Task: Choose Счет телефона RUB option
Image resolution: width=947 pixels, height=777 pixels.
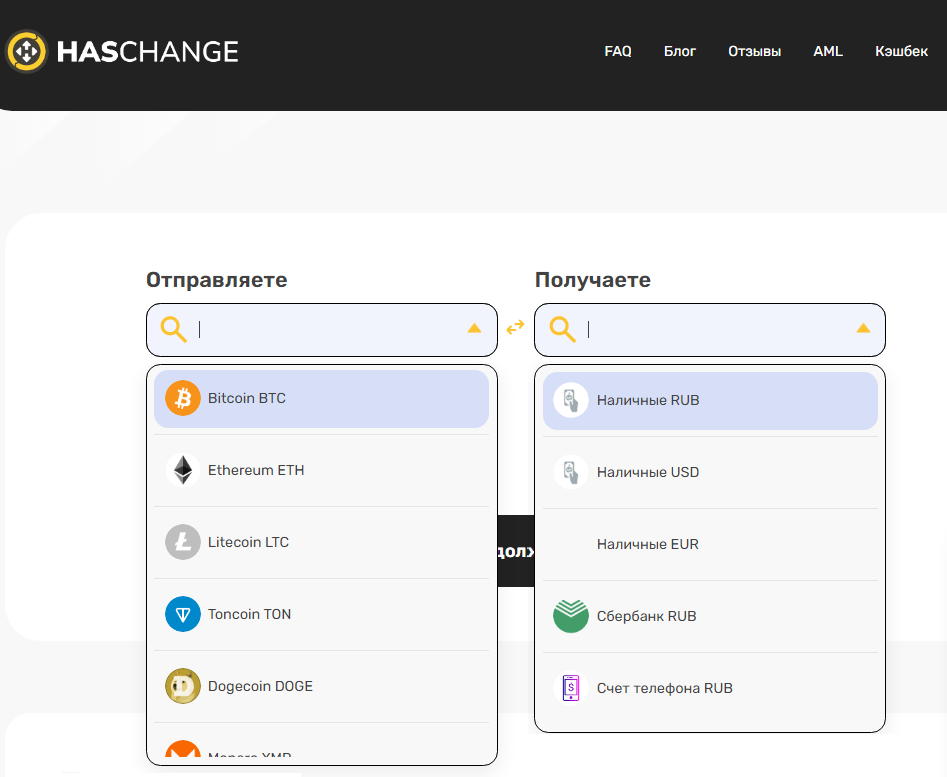Action: [x=710, y=688]
